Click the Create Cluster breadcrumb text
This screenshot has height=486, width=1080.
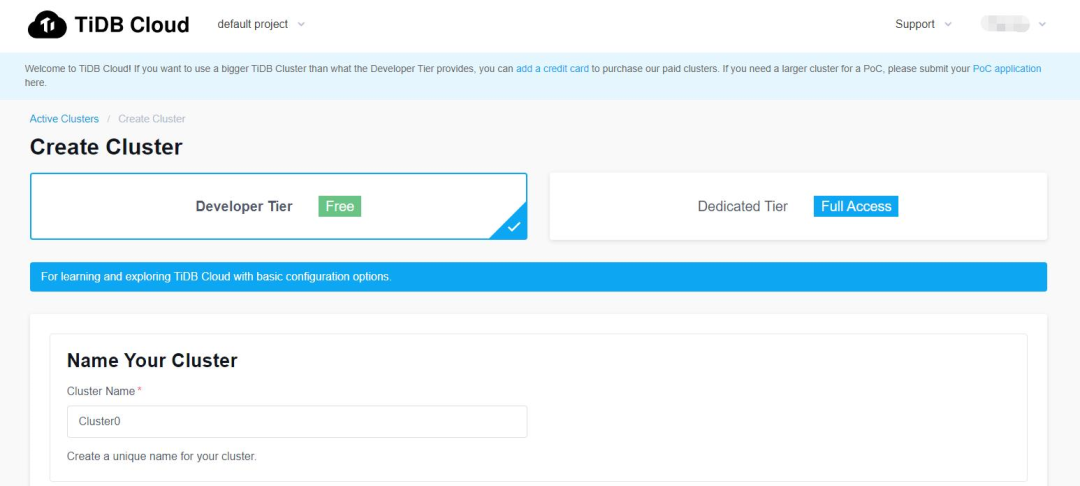click(152, 118)
